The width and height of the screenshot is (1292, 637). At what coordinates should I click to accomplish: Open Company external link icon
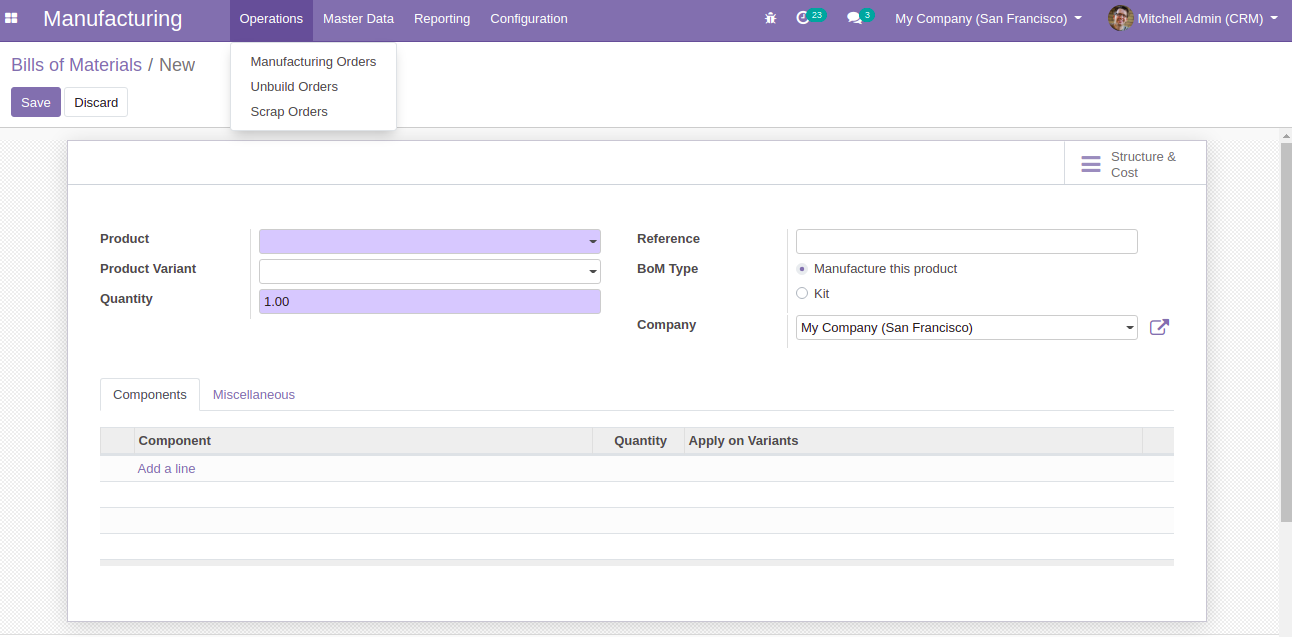pos(1159,327)
